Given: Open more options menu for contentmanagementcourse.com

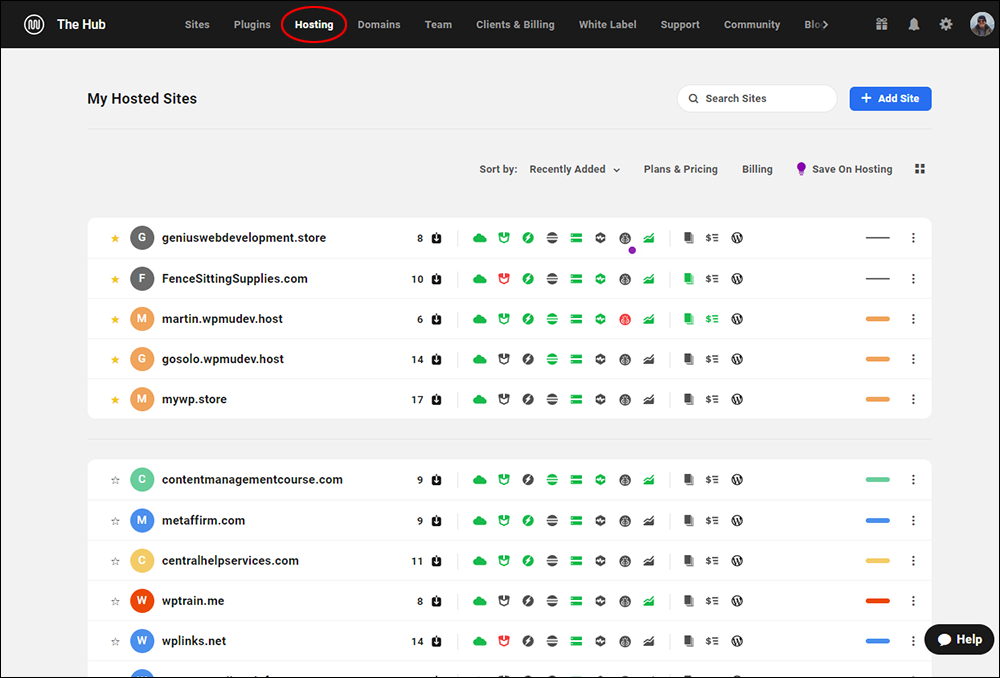Looking at the screenshot, I should pos(913,480).
